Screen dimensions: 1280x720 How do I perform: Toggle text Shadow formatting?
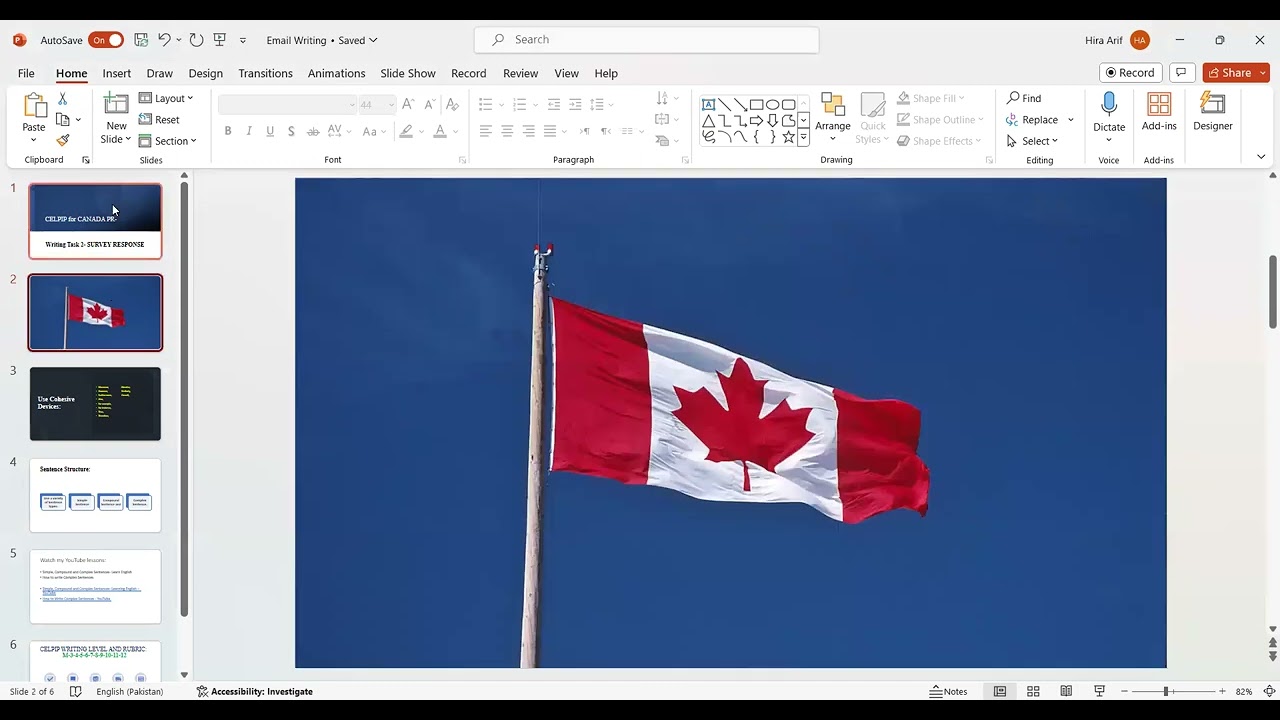click(x=291, y=131)
